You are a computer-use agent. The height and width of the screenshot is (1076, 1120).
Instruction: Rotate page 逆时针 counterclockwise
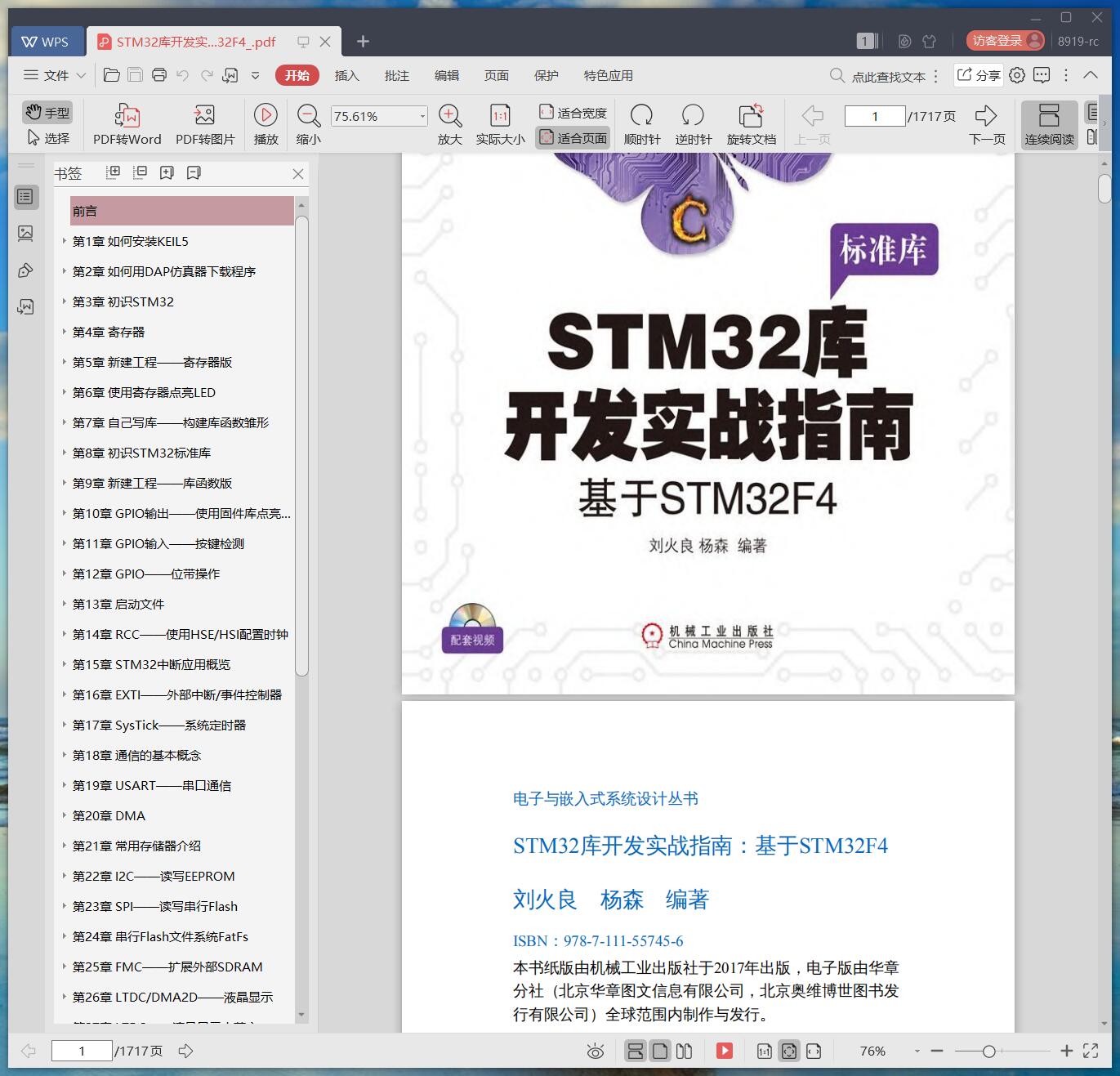pos(693,124)
